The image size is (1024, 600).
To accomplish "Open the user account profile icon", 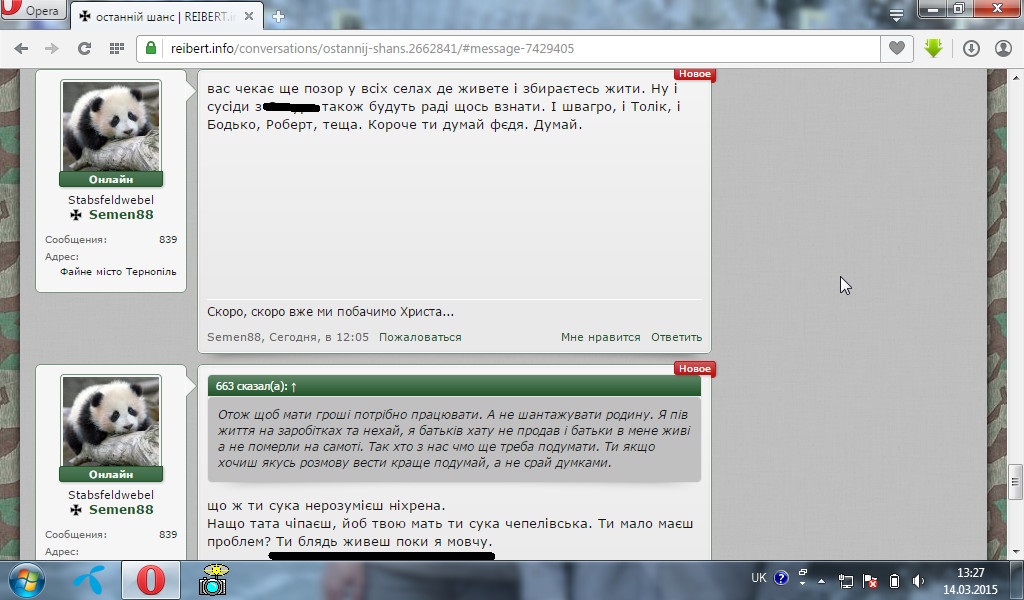I will [1003, 48].
